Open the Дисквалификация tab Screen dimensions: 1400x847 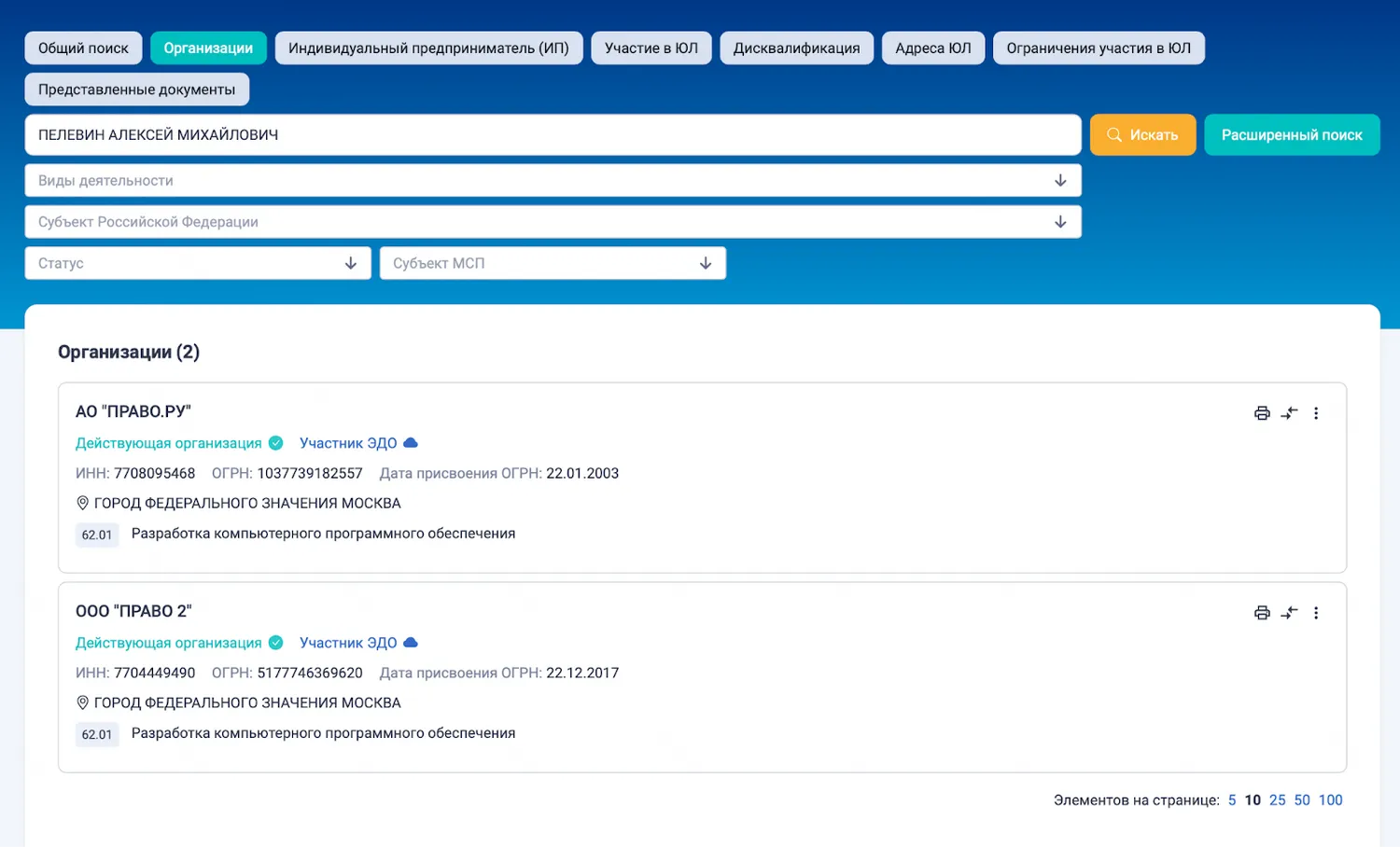click(796, 48)
